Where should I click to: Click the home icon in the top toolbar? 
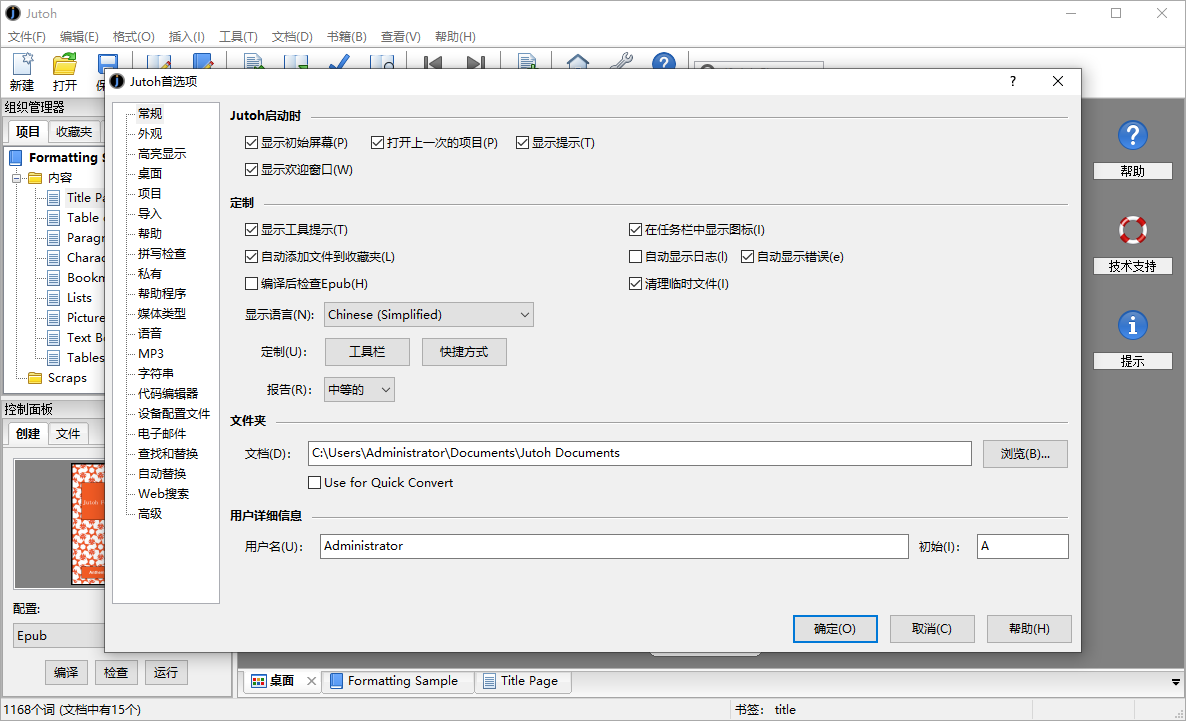click(x=578, y=62)
